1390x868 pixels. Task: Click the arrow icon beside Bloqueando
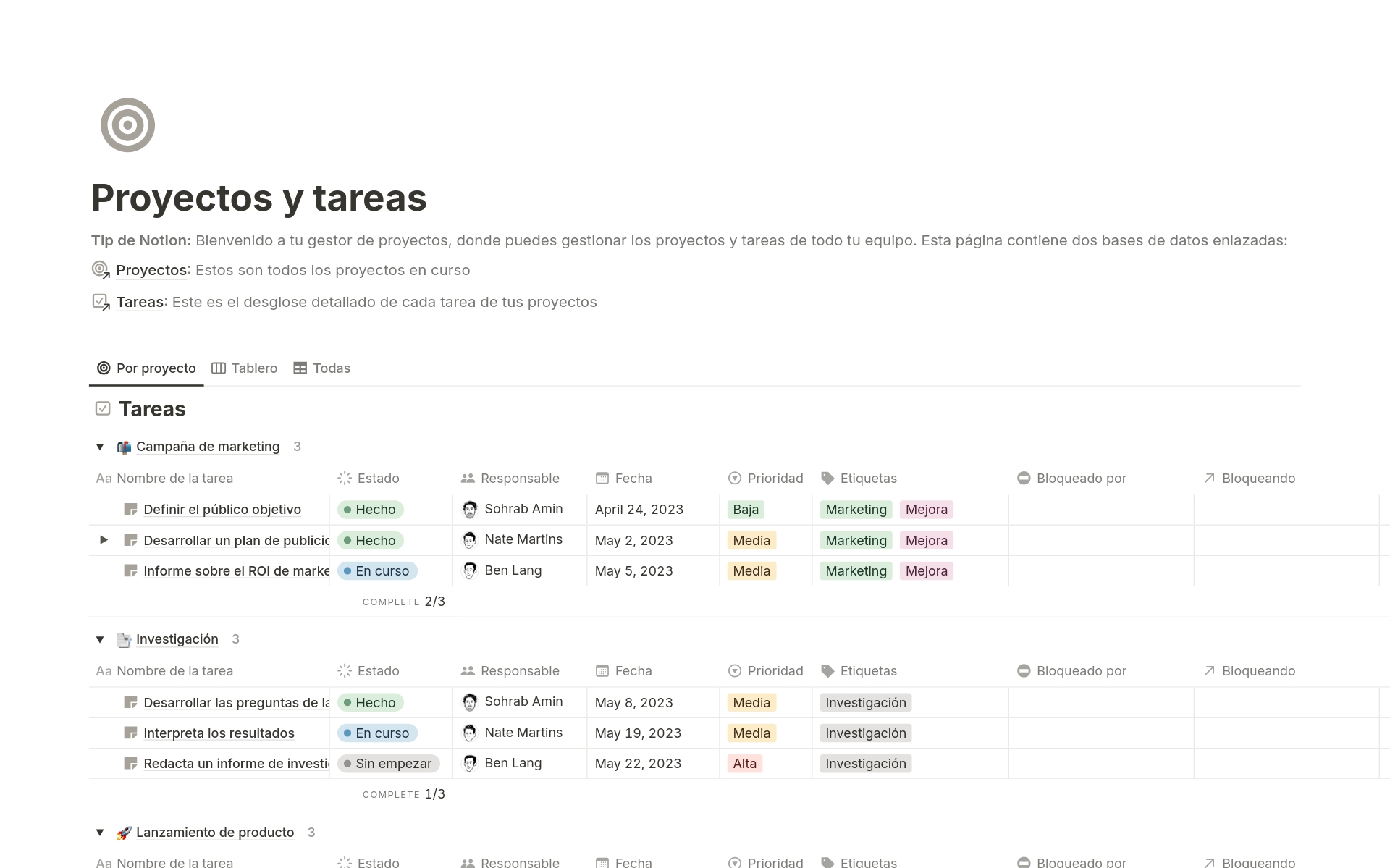pyautogui.click(x=1208, y=478)
